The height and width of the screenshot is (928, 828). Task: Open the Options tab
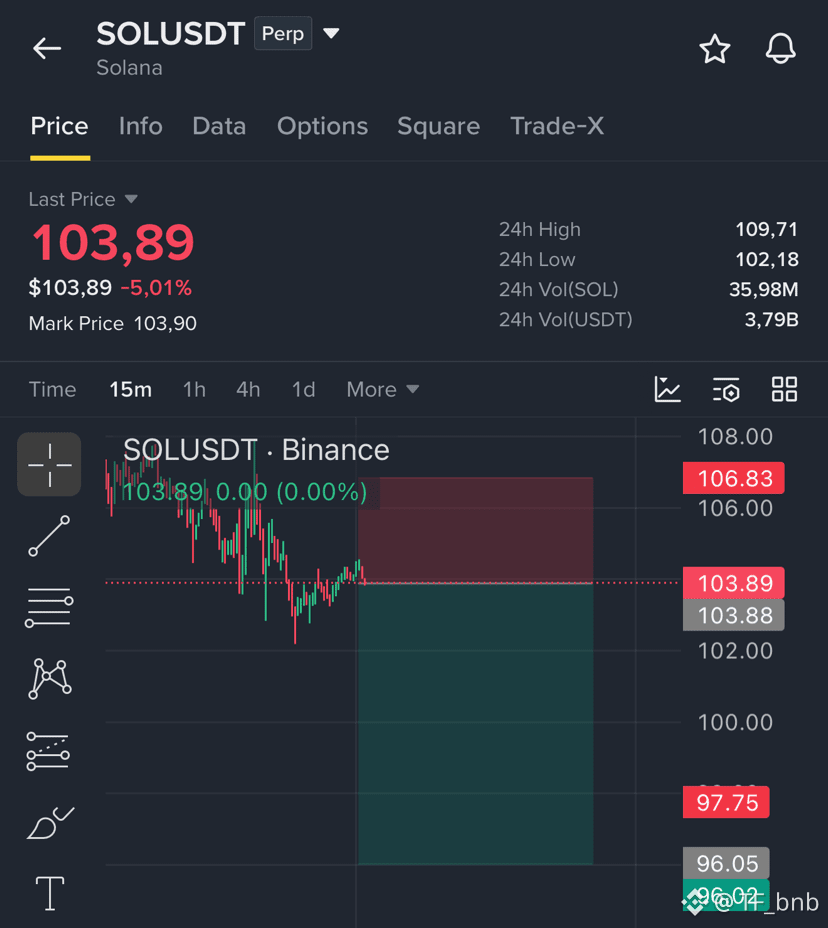(x=323, y=126)
